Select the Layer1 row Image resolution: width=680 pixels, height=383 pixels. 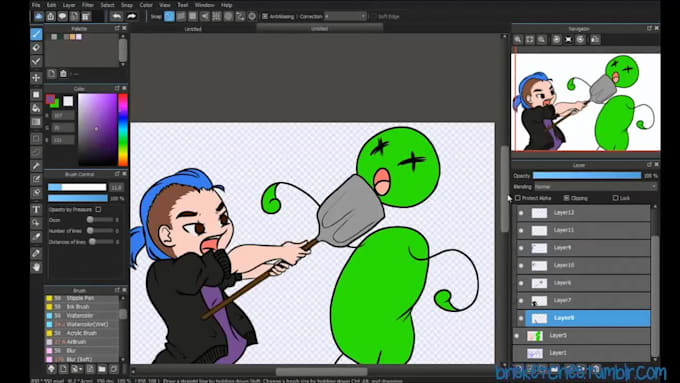click(582, 353)
